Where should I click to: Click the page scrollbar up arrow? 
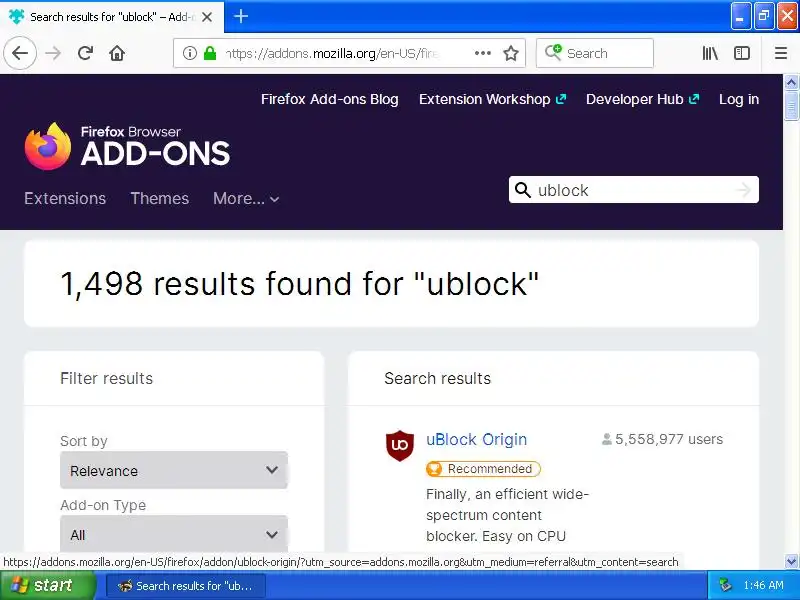791,82
